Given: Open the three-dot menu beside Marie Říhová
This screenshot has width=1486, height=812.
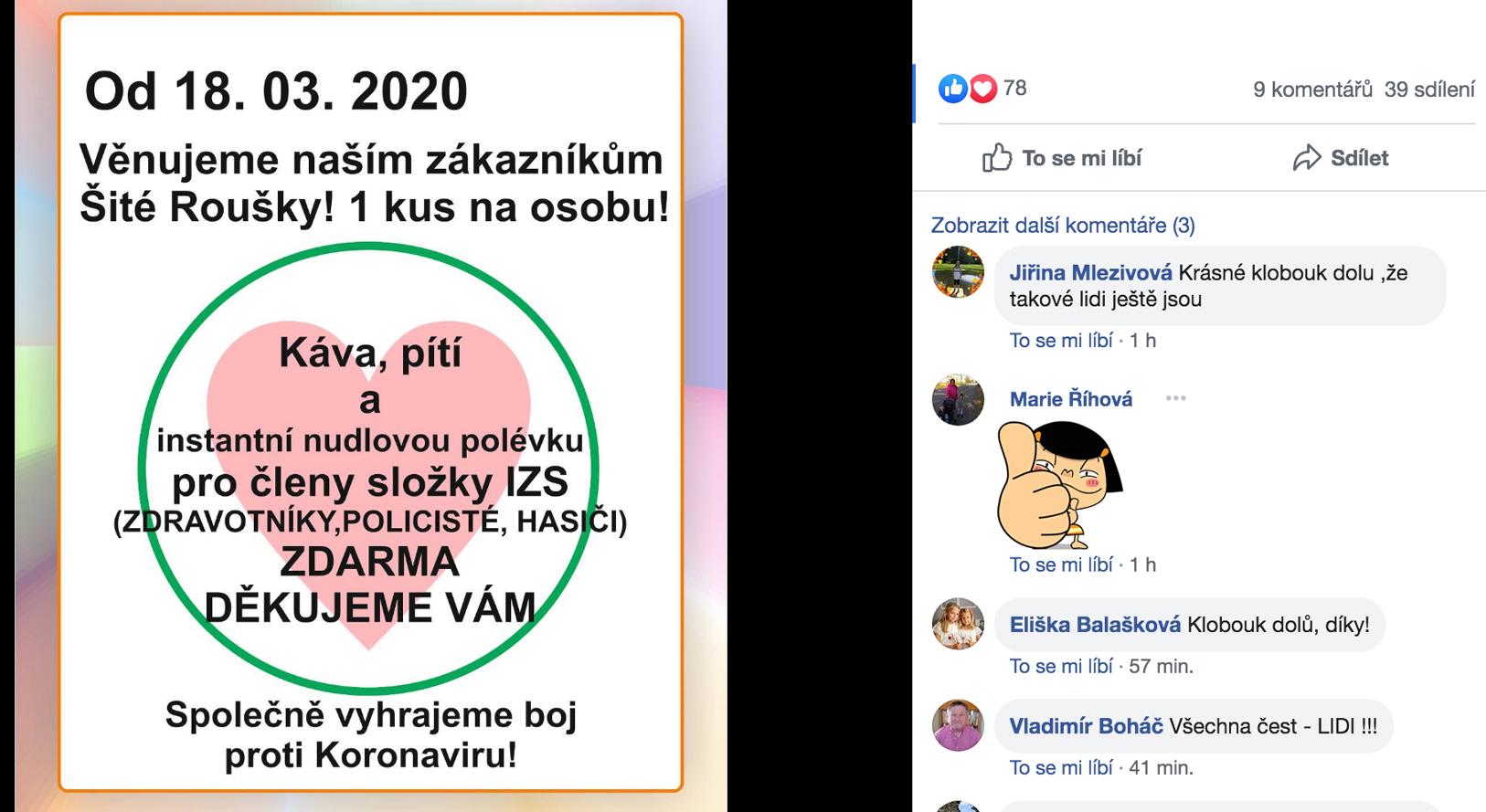Looking at the screenshot, I should click(1175, 398).
